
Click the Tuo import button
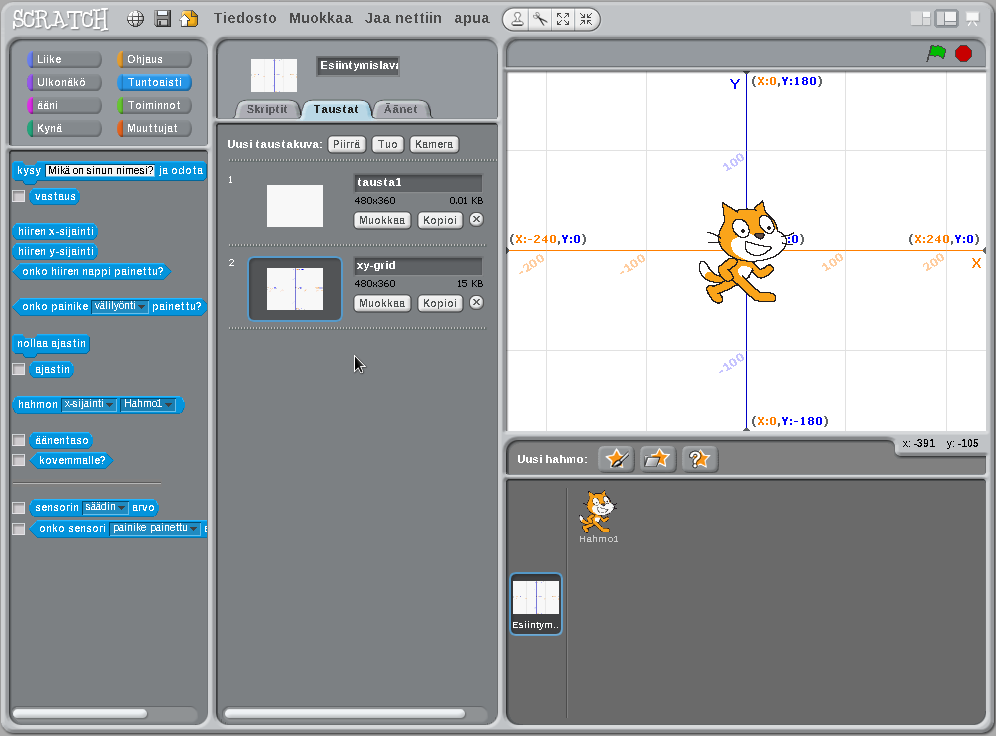(x=387, y=144)
